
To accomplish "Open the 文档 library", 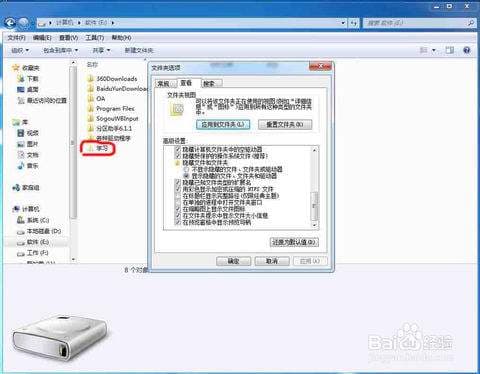I will (28, 155).
